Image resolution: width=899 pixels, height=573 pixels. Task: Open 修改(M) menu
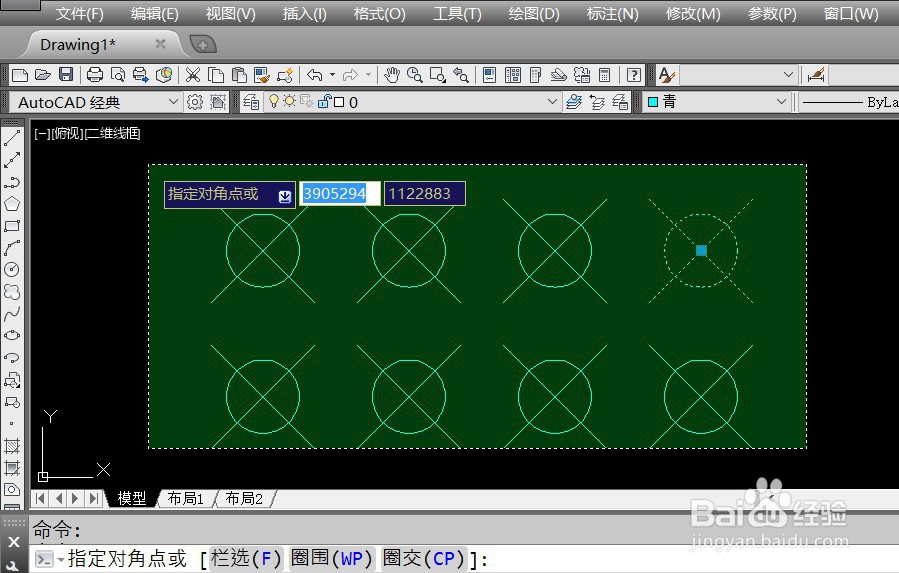693,13
